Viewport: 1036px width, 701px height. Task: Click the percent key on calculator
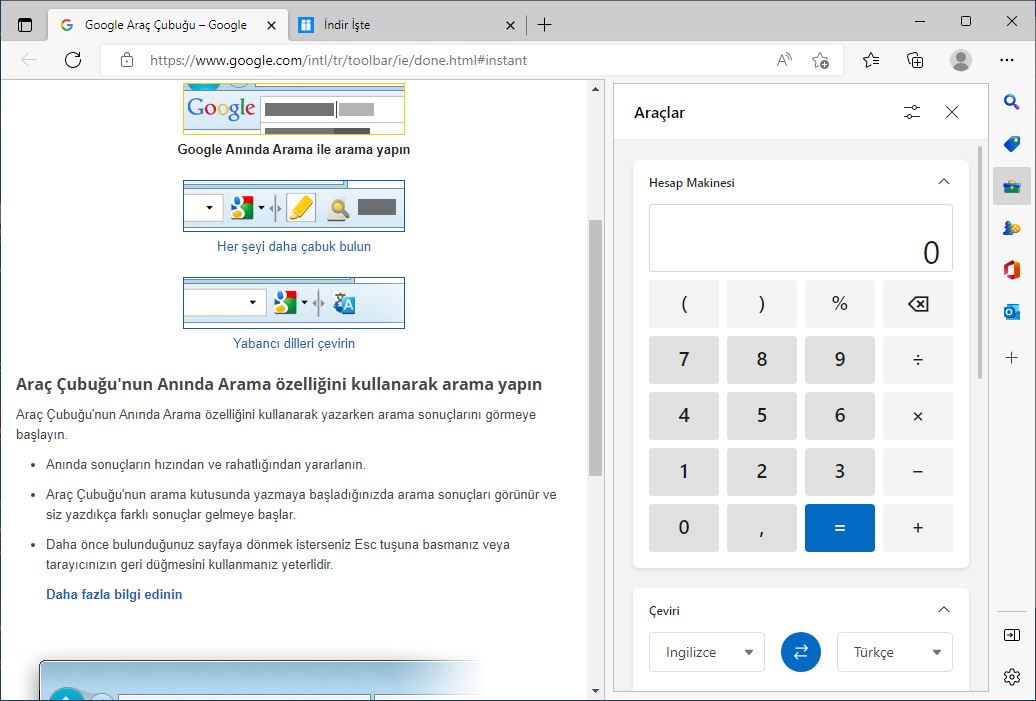coord(840,304)
